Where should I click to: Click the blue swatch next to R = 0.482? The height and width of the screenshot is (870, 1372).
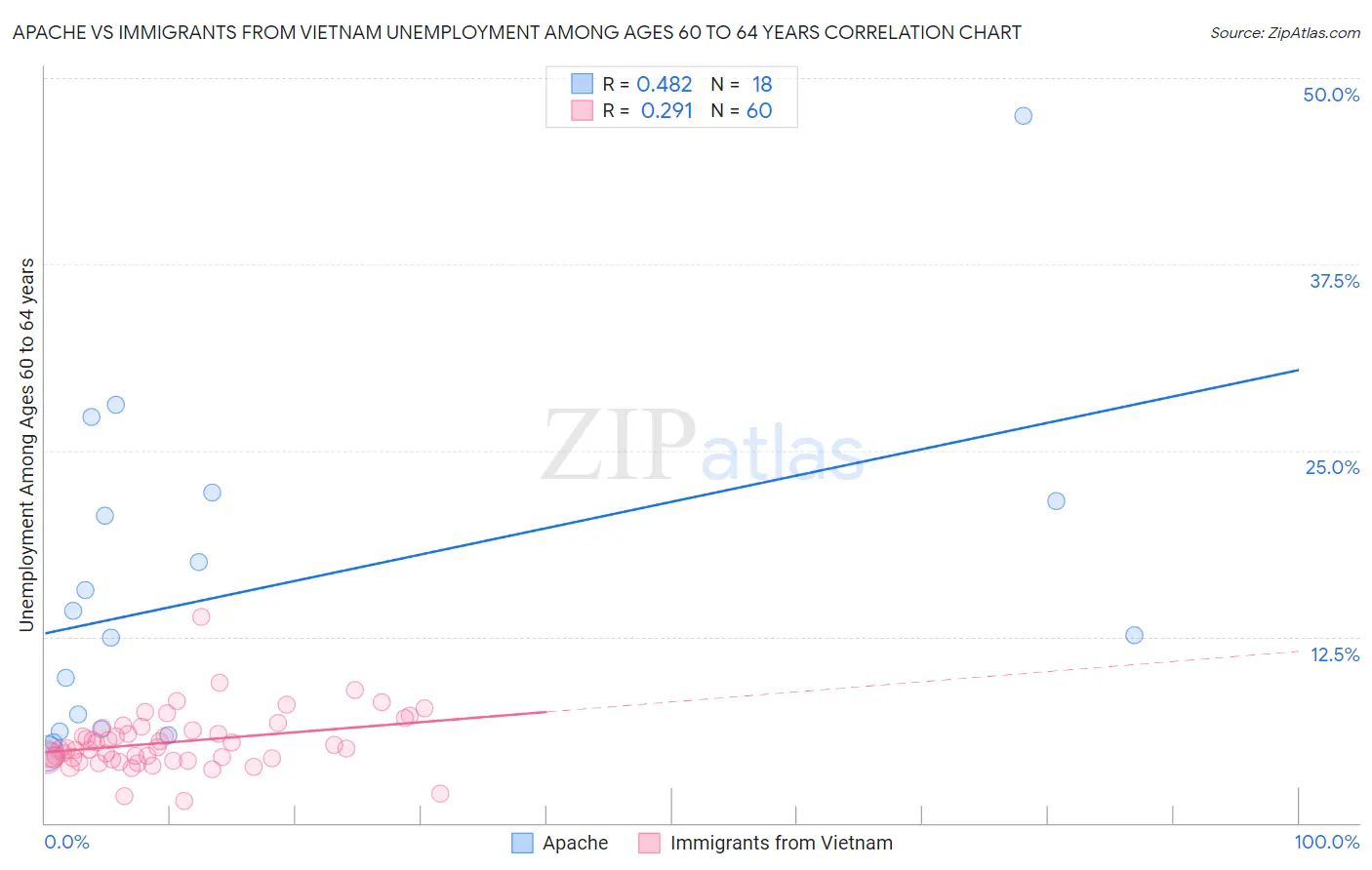pos(582,84)
